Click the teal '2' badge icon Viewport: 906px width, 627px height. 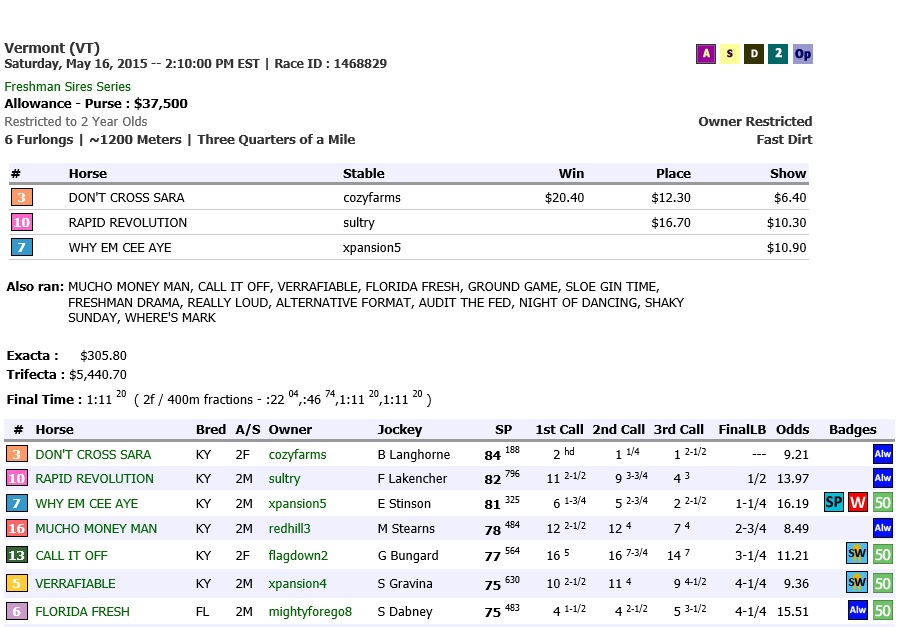coord(777,54)
